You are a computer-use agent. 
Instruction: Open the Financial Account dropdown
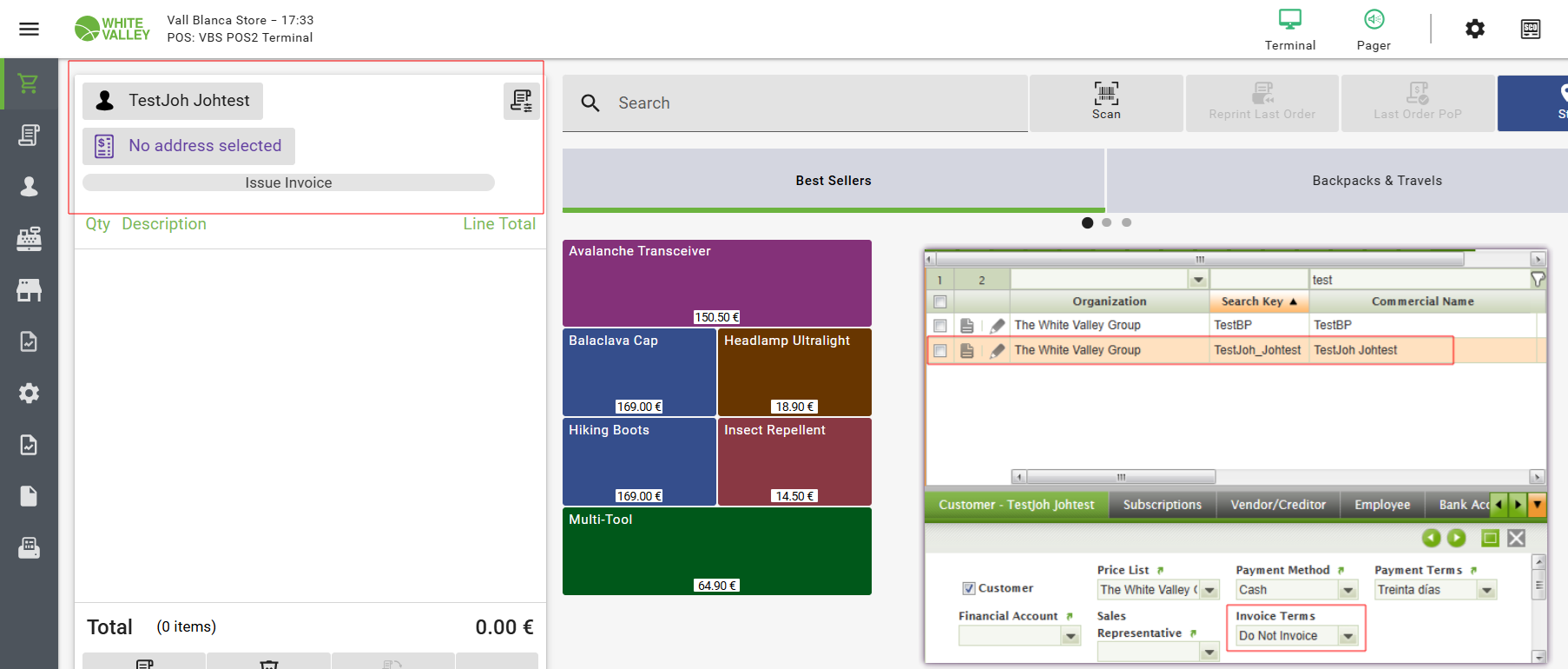1071,636
